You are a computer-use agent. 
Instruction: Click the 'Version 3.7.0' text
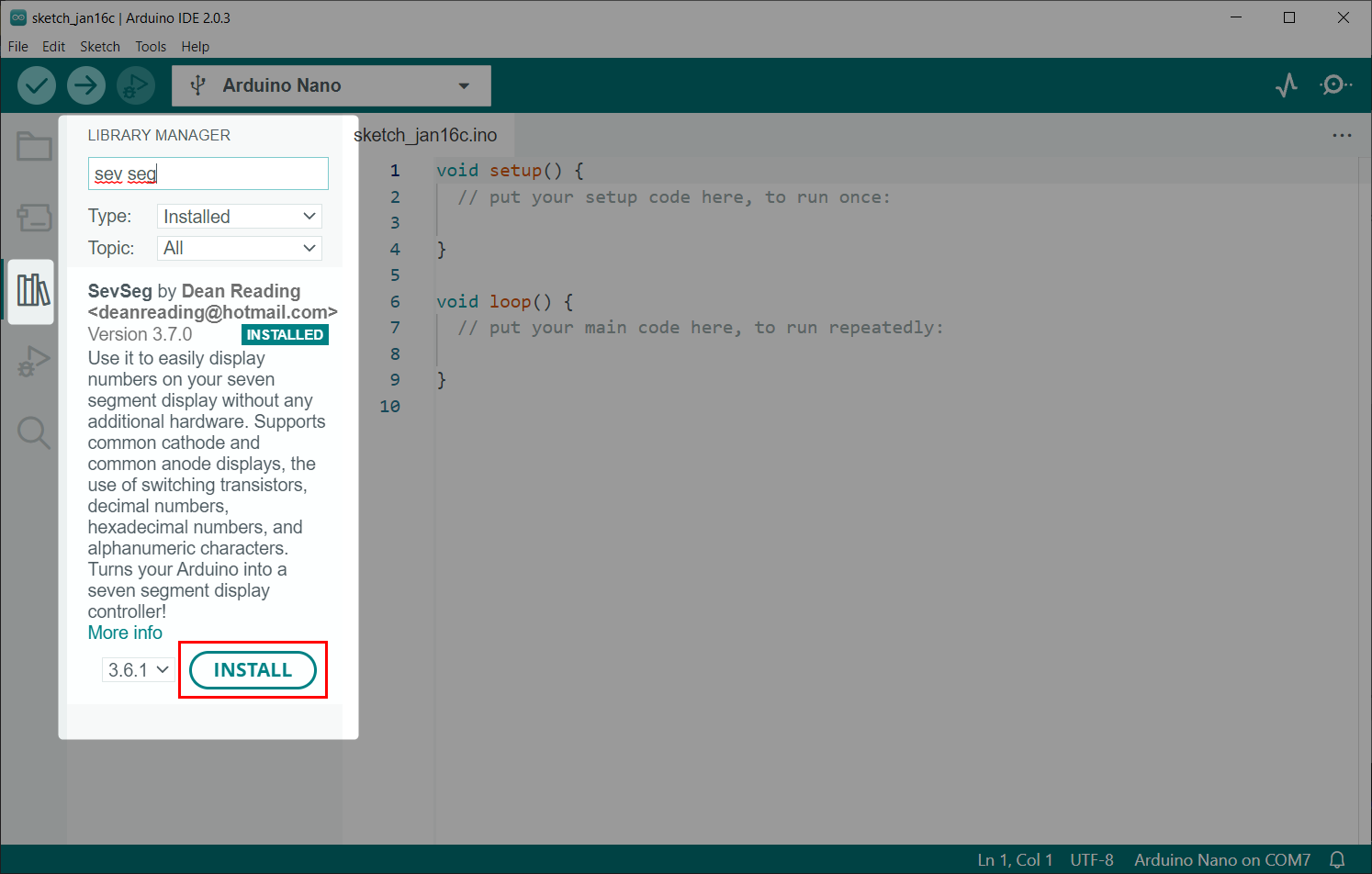pos(140,334)
